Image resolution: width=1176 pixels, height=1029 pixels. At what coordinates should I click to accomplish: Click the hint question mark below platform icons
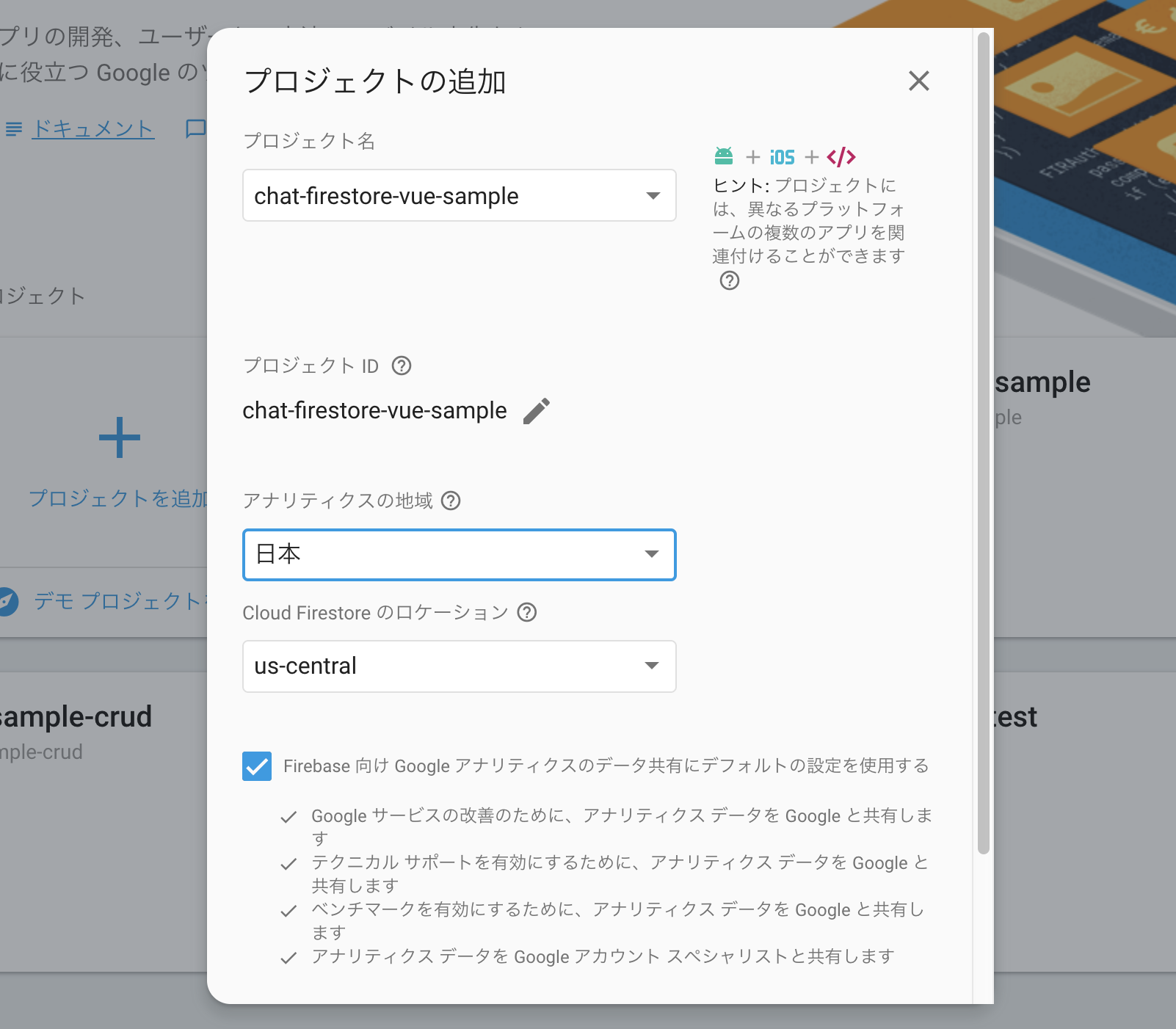point(729,280)
